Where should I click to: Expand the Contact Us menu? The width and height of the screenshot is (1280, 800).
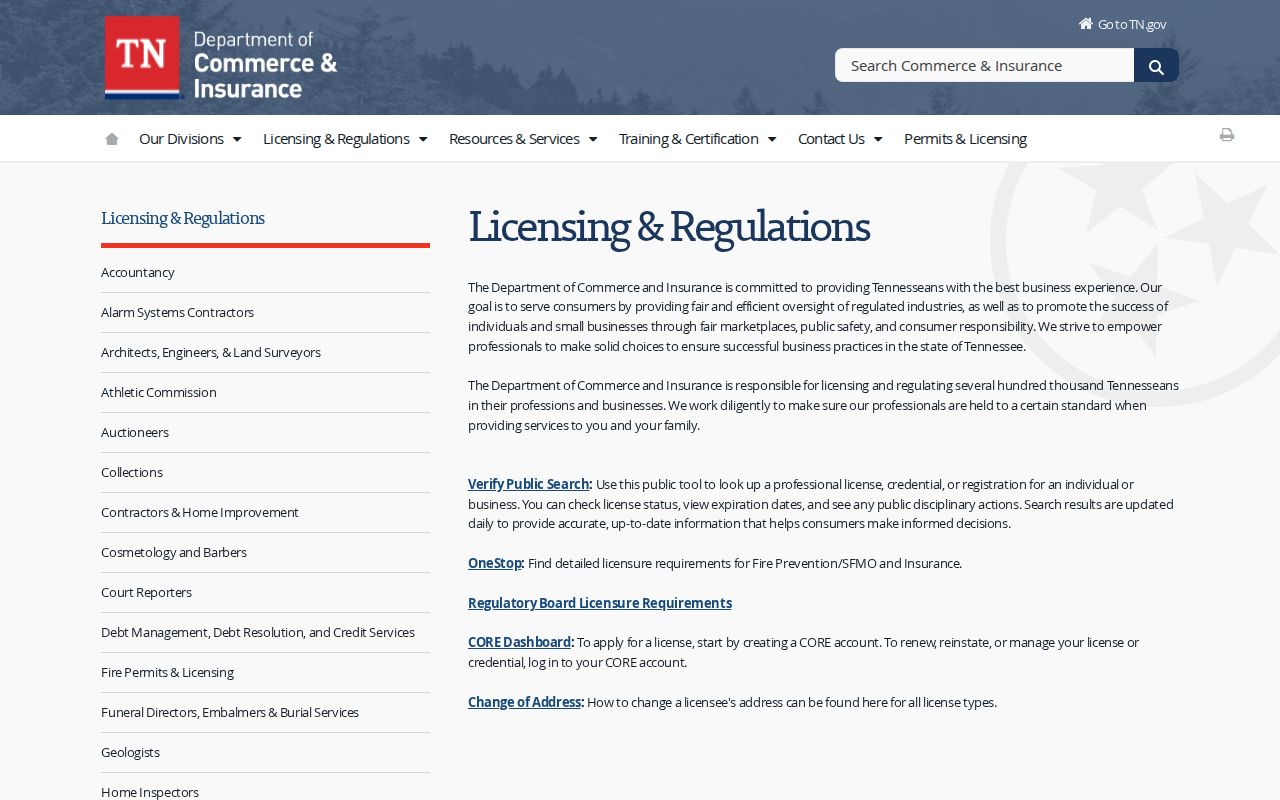point(840,139)
